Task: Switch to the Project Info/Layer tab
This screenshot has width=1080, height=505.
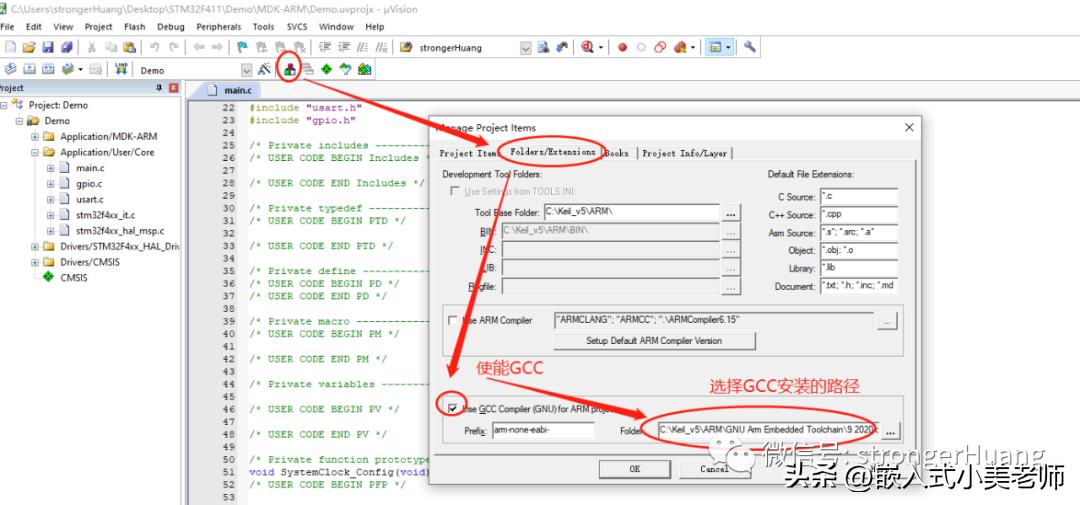Action: 685,153
